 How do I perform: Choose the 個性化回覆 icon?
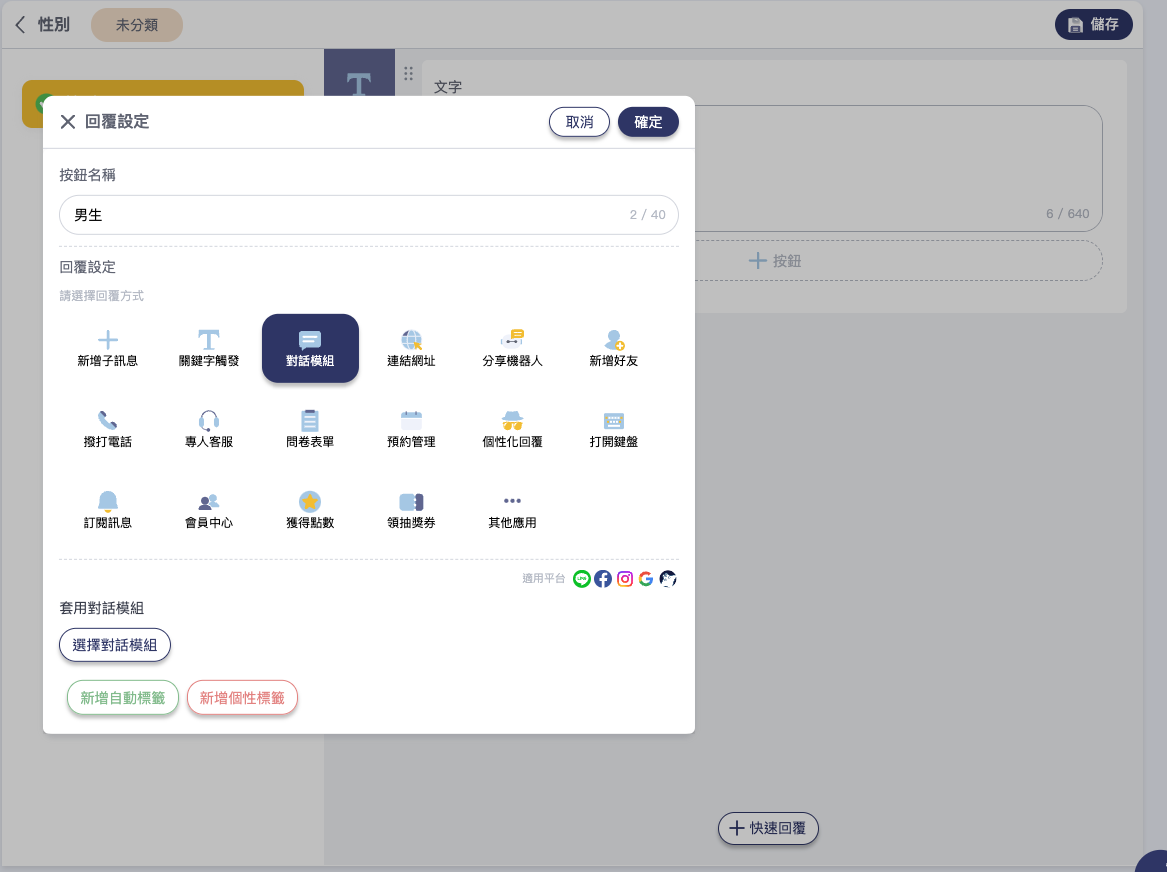(512, 421)
